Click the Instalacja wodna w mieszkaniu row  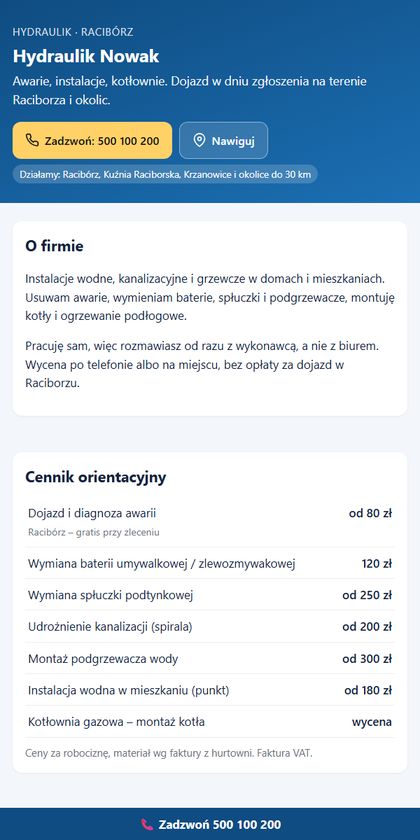click(x=210, y=690)
